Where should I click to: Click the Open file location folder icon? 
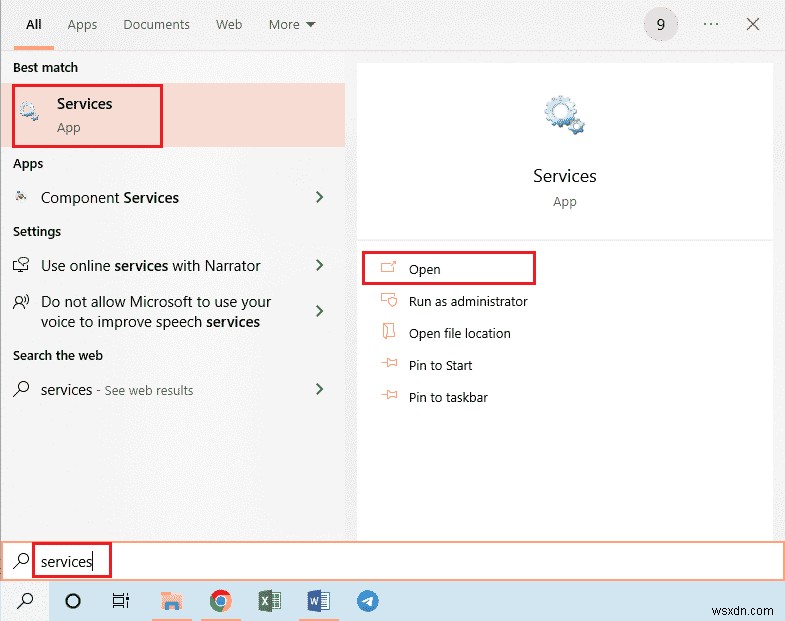coord(388,332)
